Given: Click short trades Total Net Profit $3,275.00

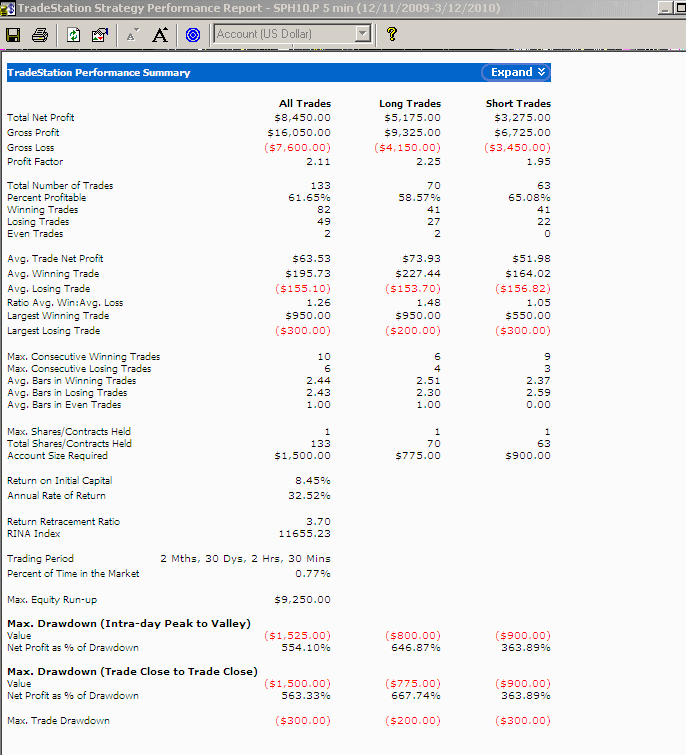Looking at the screenshot, I should pyautogui.click(x=522, y=117).
